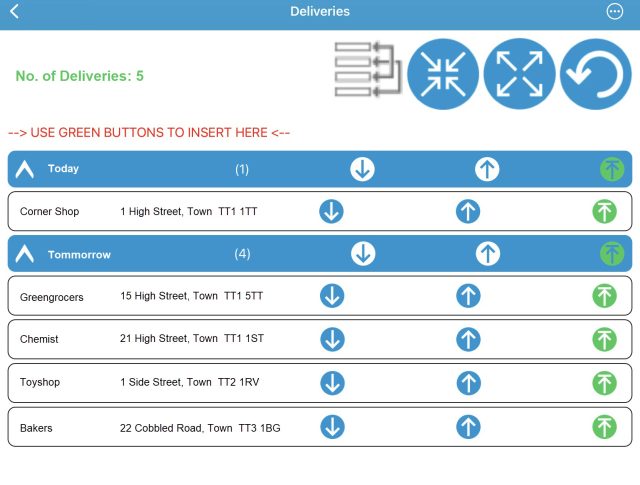Click Toyshop's green insert button

tap(604, 383)
